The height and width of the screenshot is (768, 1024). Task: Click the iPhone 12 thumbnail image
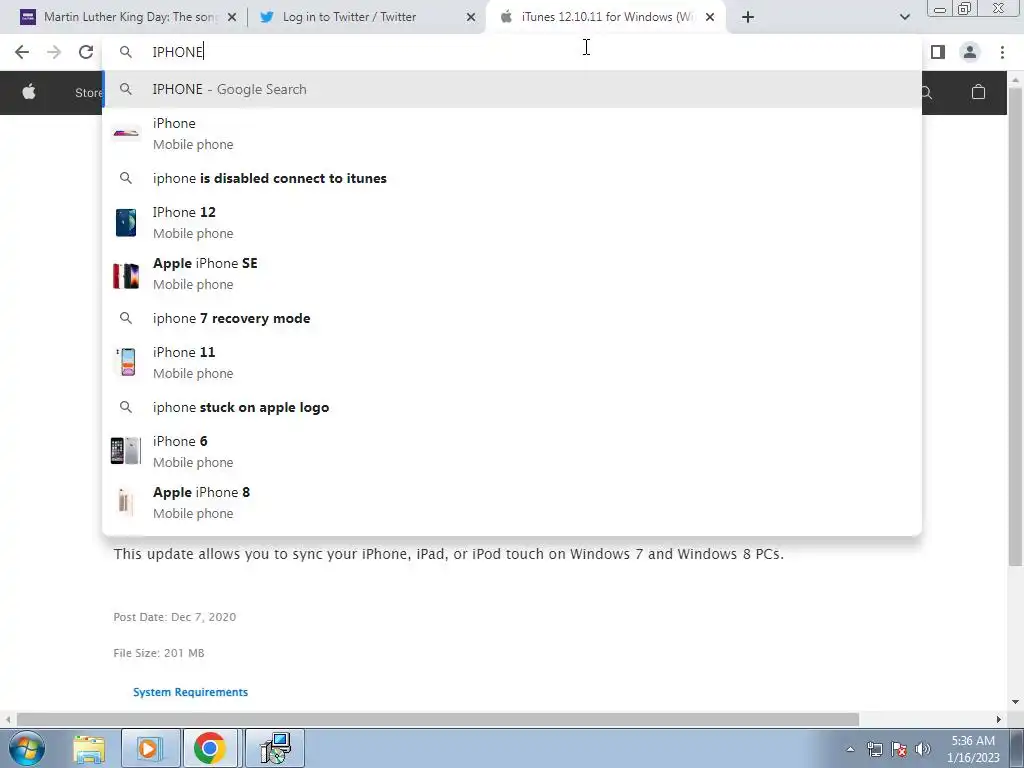coord(126,223)
